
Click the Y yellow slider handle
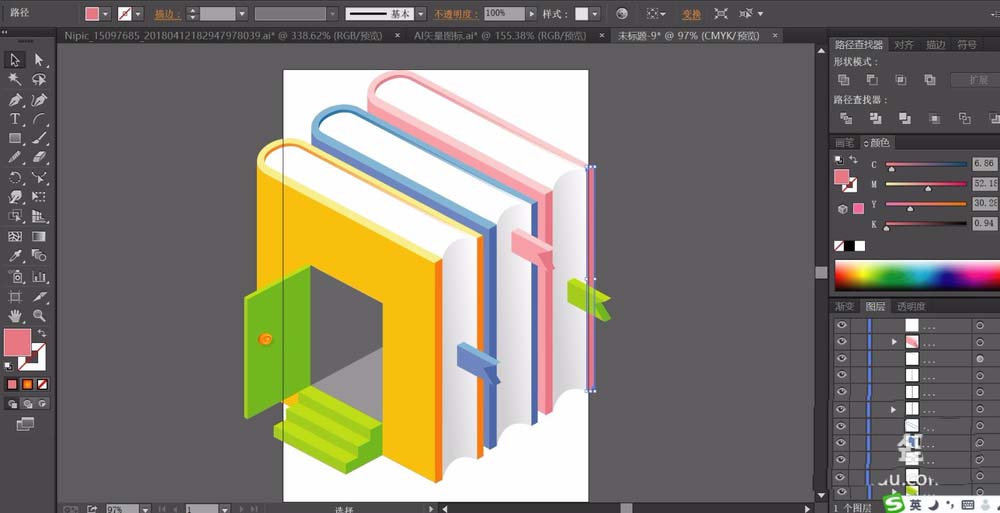(910, 209)
